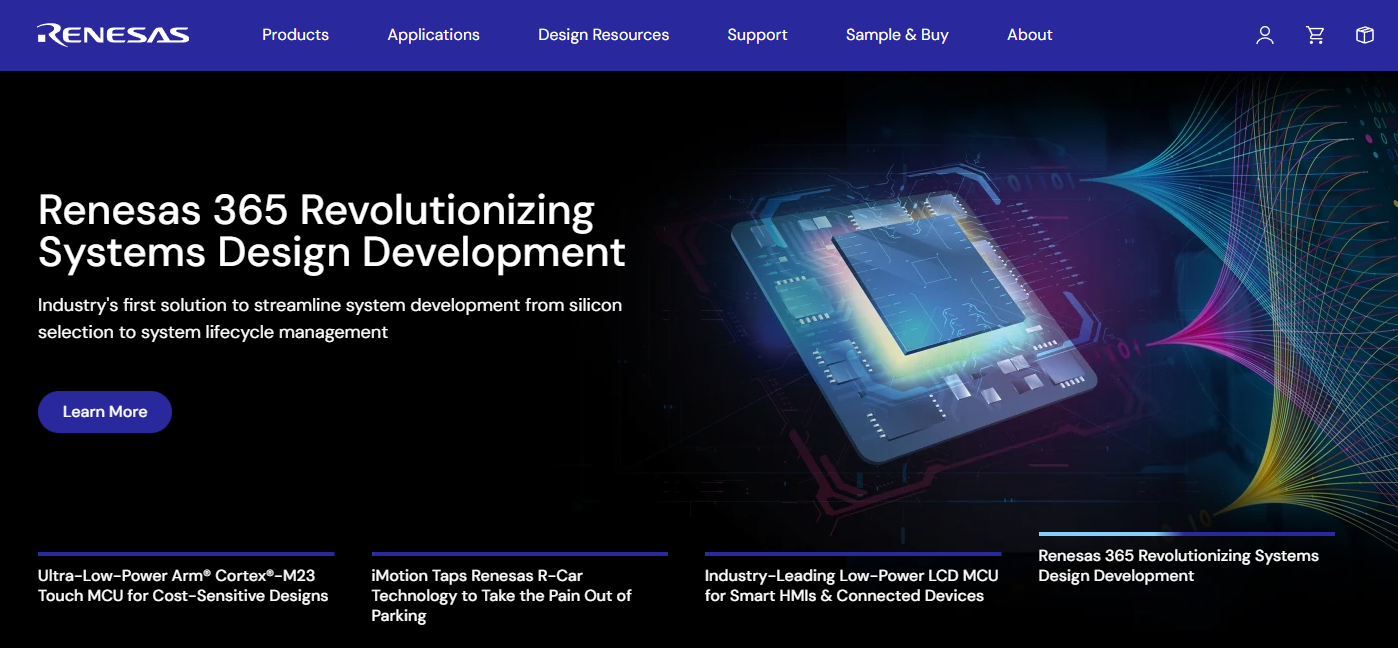Open the shopping cart icon

point(1315,35)
